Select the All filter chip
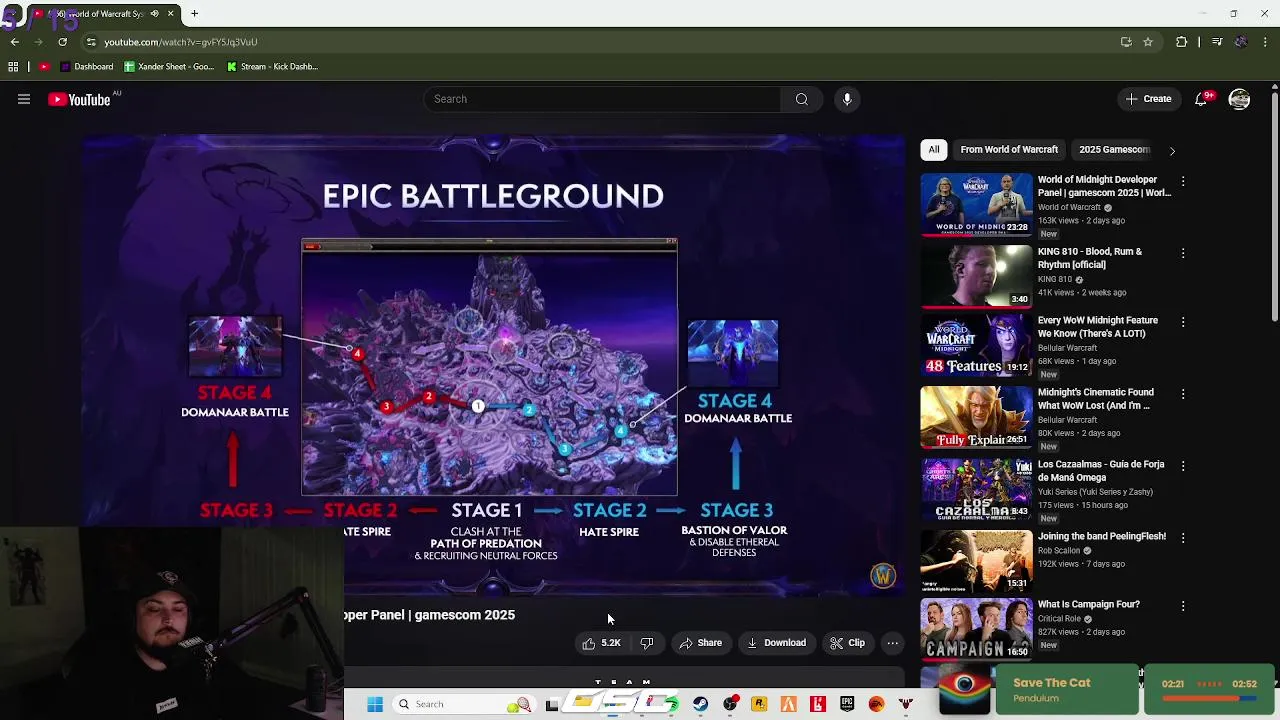1280x720 pixels. pyautogui.click(x=934, y=150)
